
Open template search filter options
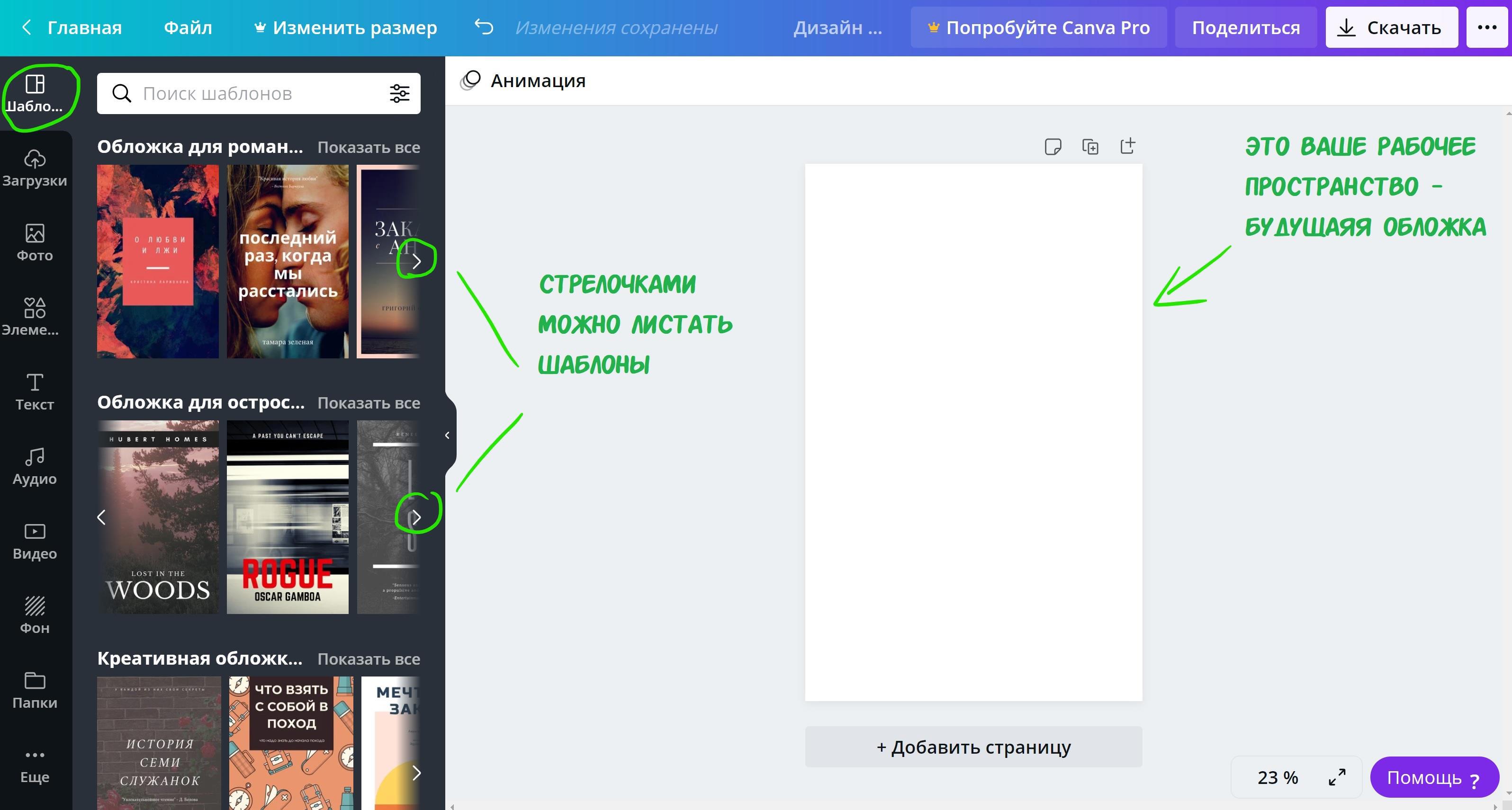[x=400, y=93]
